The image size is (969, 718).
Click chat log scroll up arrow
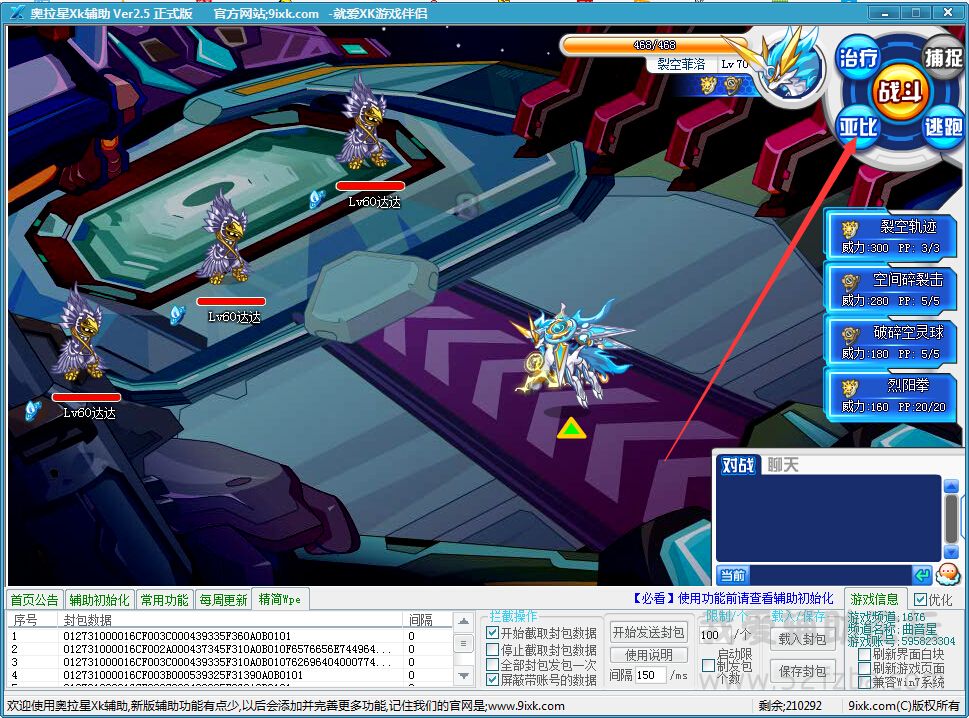tap(952, 486)
